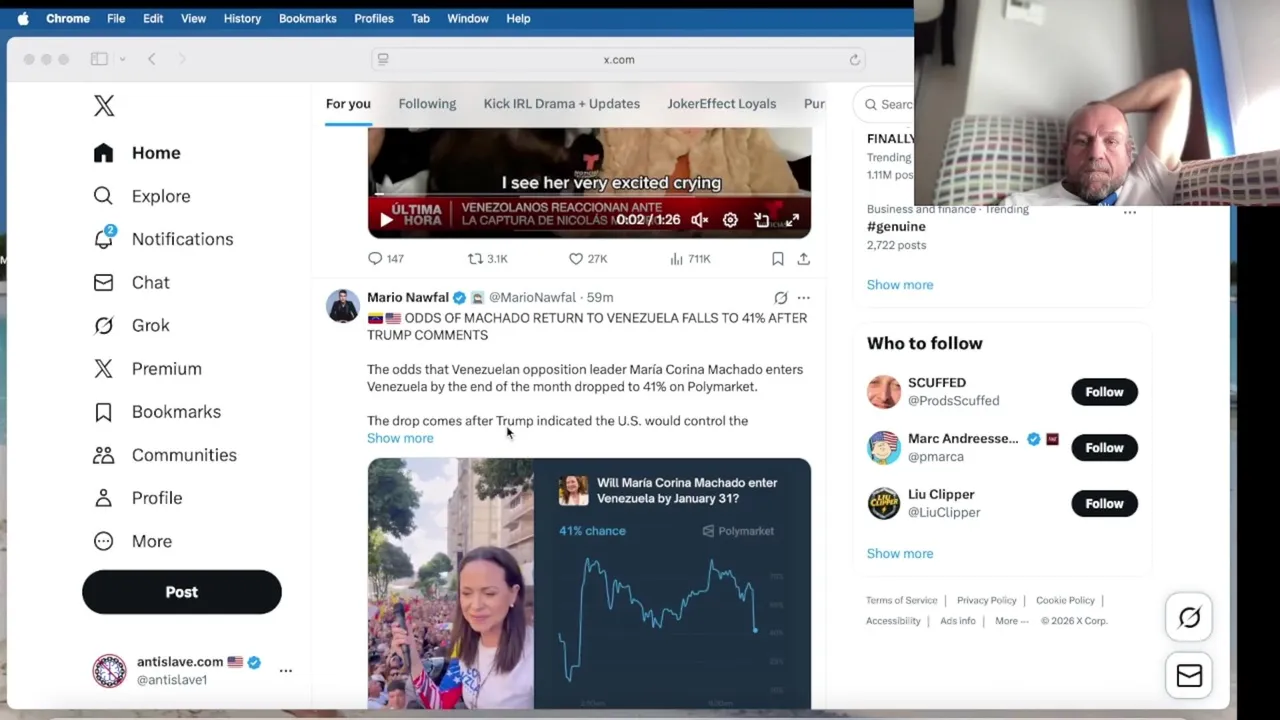Open JokerEffect Loyals tab

click(x=722, y=104)
